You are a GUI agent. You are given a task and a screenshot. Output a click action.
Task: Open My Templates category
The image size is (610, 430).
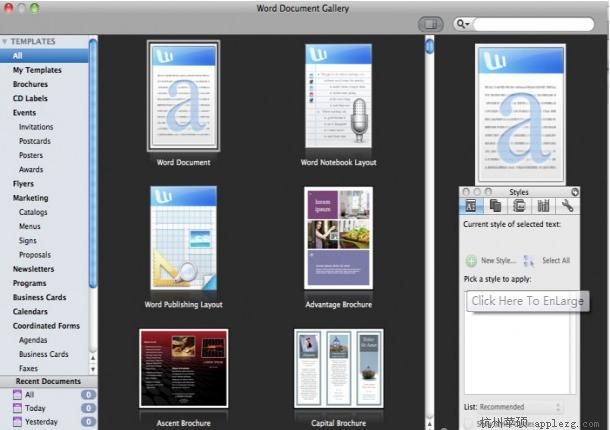click(x=37, y=70)
